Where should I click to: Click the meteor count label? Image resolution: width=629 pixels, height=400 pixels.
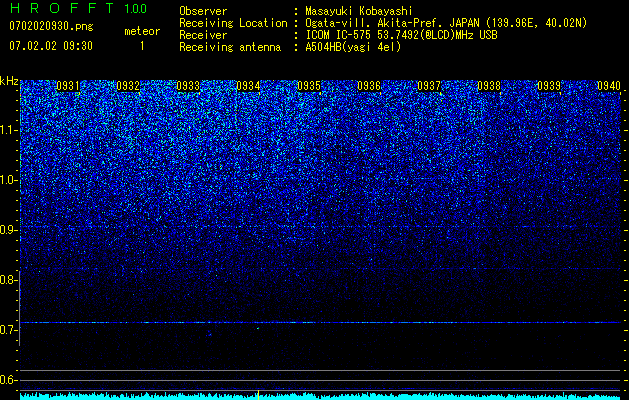[142, 31]
